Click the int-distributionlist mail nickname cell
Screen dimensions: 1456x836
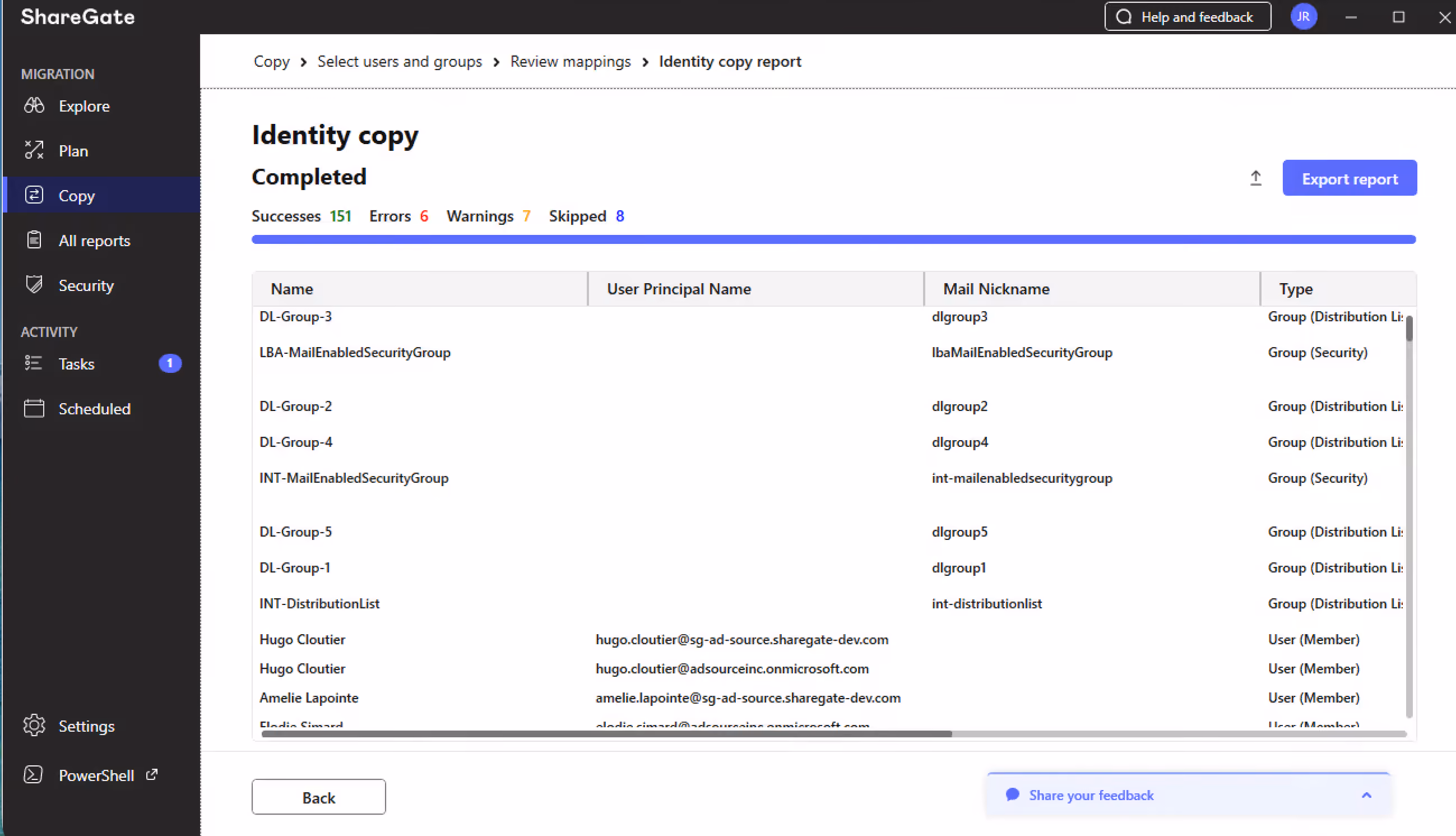(x=986, y=603)
